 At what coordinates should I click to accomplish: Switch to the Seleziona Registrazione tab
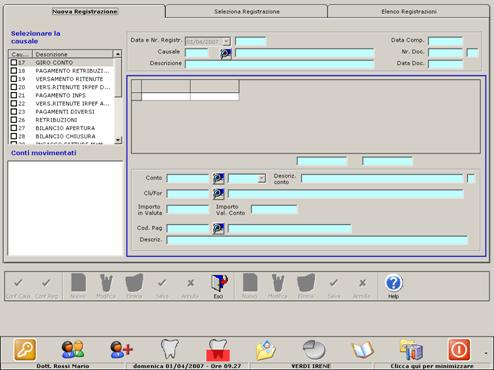[x=247, y=12]
